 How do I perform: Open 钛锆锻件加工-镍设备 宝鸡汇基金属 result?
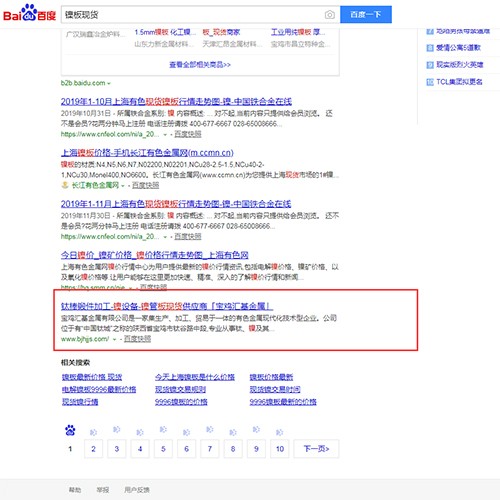167,306
